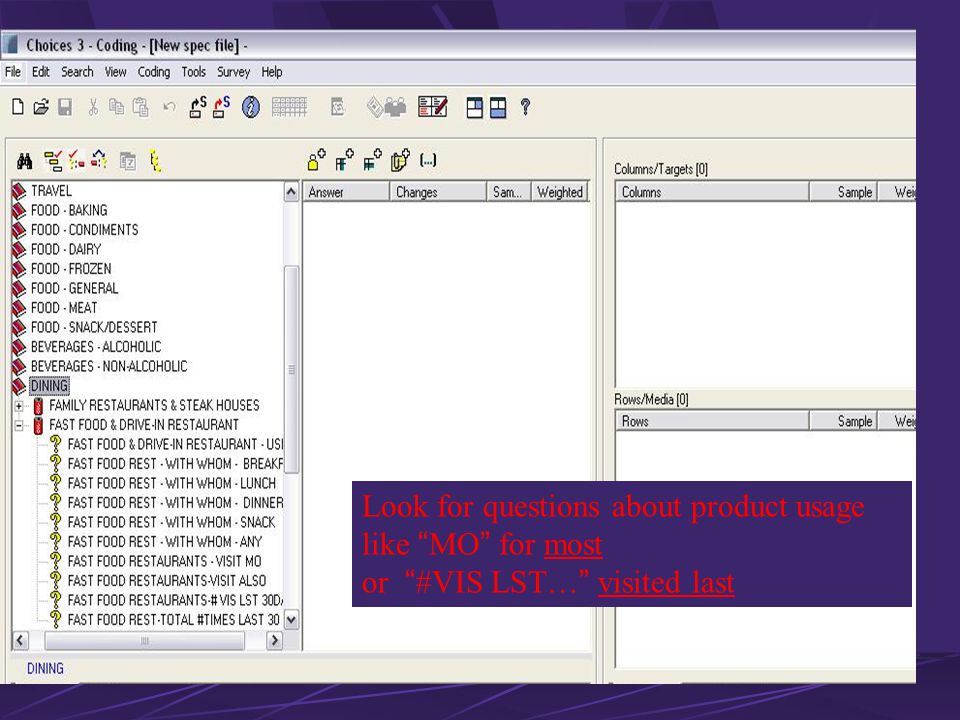Click the bracketed ellipsis icon
Screen dimensions: 960x720
(x=428, y=160)
